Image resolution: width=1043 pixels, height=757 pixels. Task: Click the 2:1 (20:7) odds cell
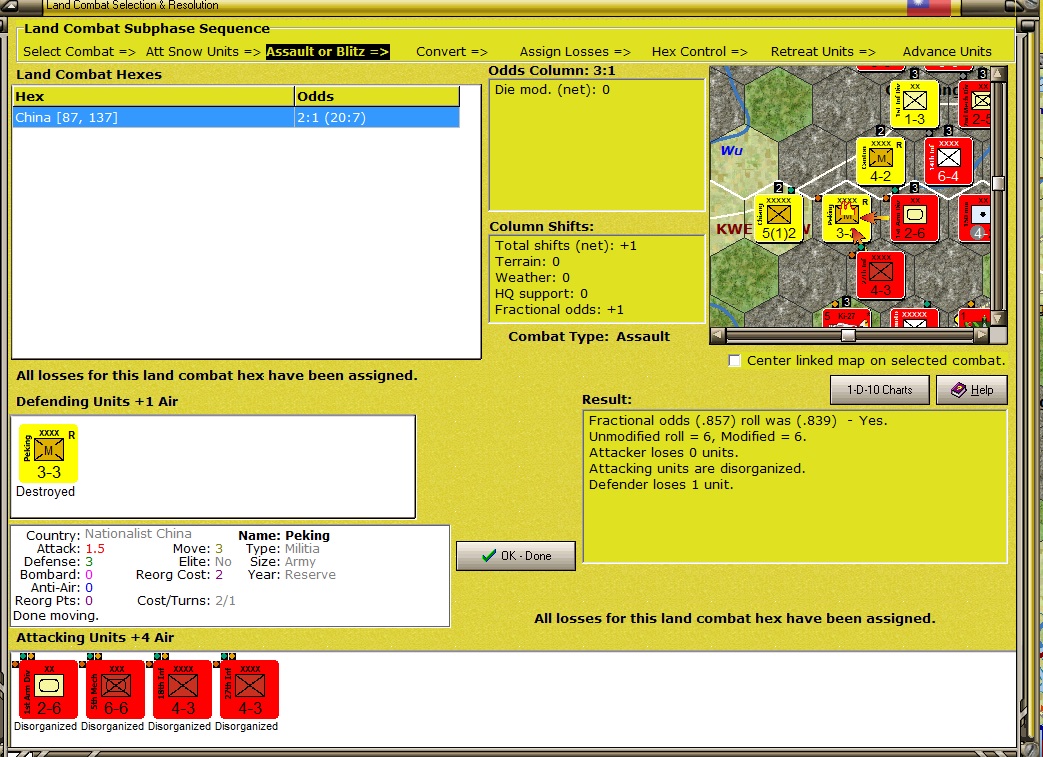click(377, 118)
